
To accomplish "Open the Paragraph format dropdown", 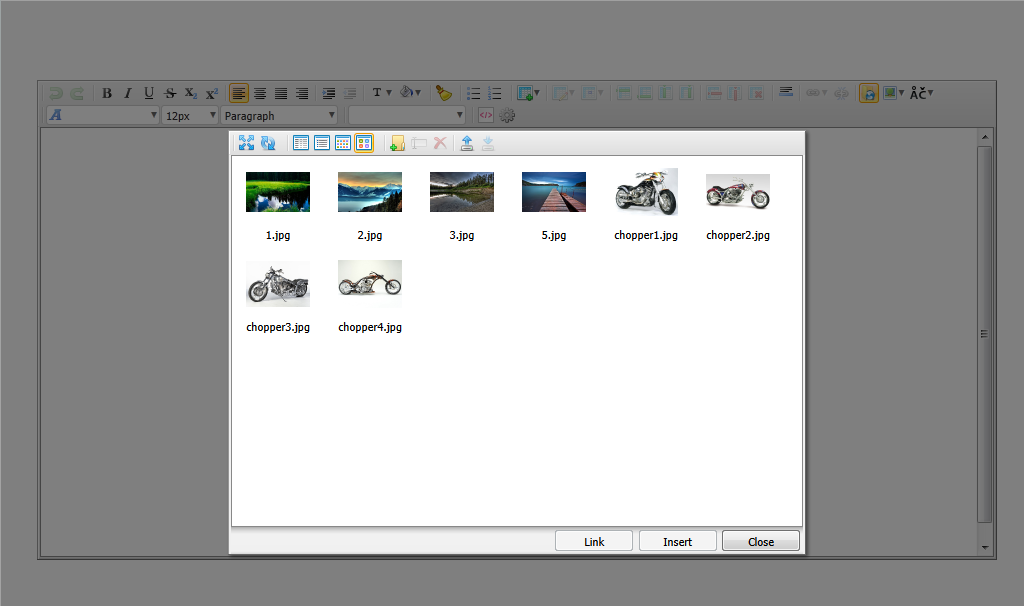I will coord(279,116).
